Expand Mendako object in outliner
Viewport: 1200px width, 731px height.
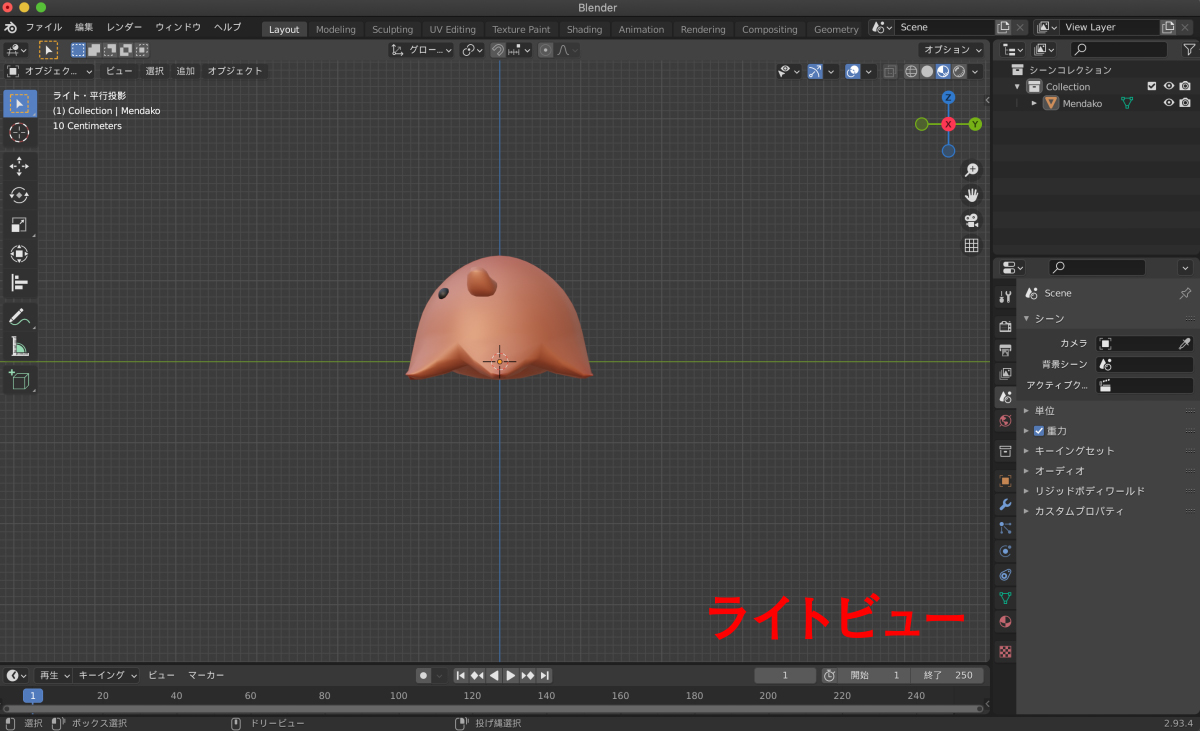[1034, 103]
